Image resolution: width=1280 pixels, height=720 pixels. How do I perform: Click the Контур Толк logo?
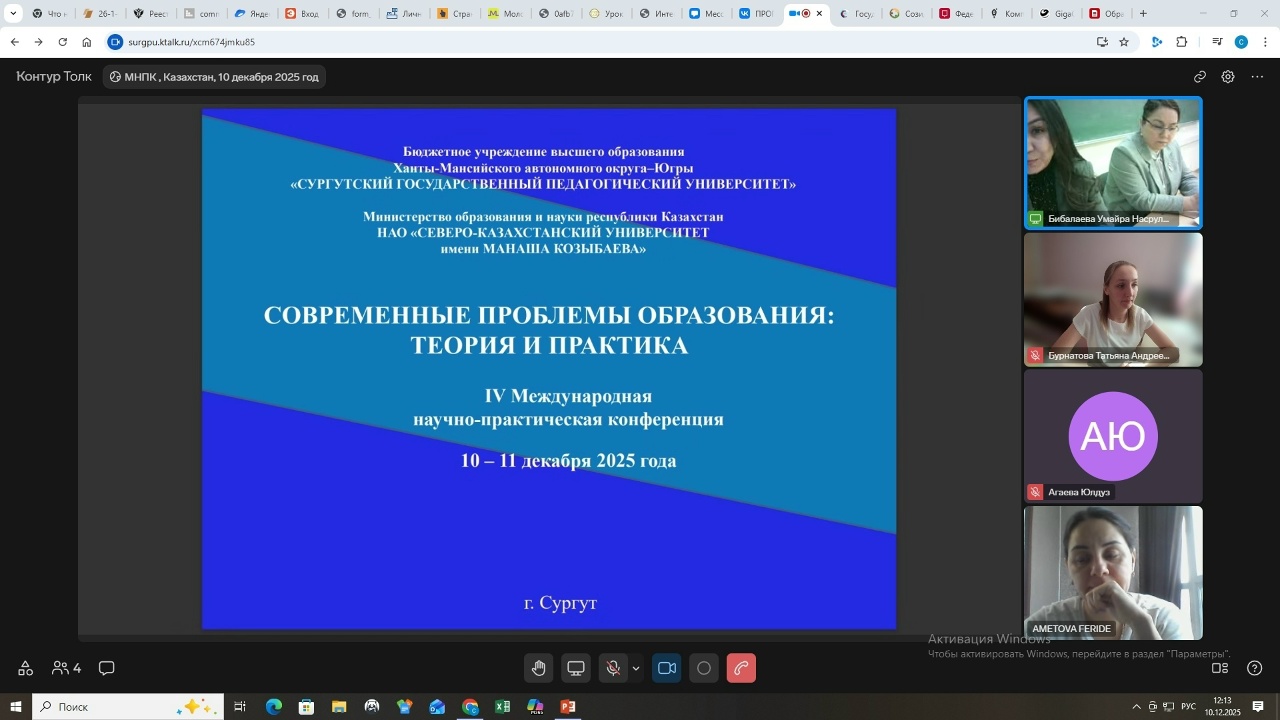[x=54, y=77]
